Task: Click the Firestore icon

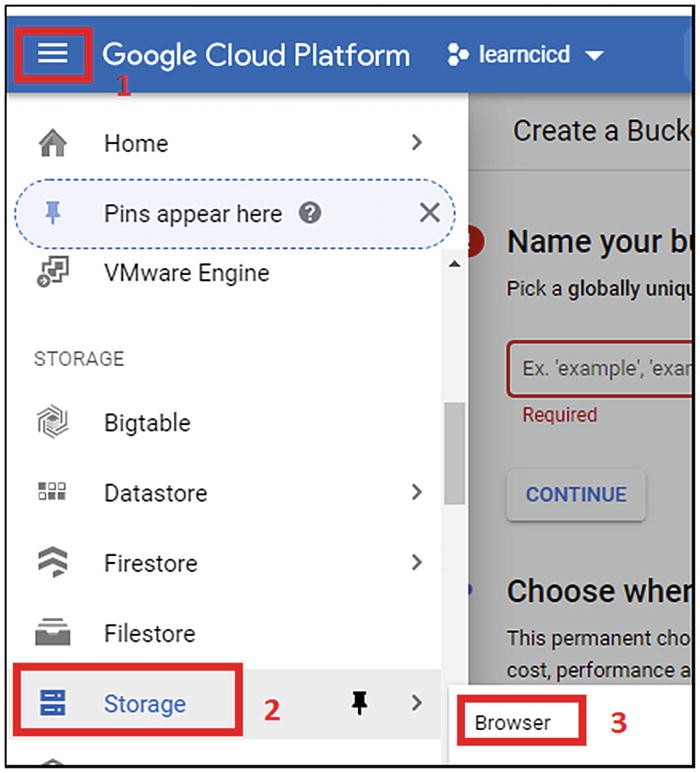Action: [52, 563]
